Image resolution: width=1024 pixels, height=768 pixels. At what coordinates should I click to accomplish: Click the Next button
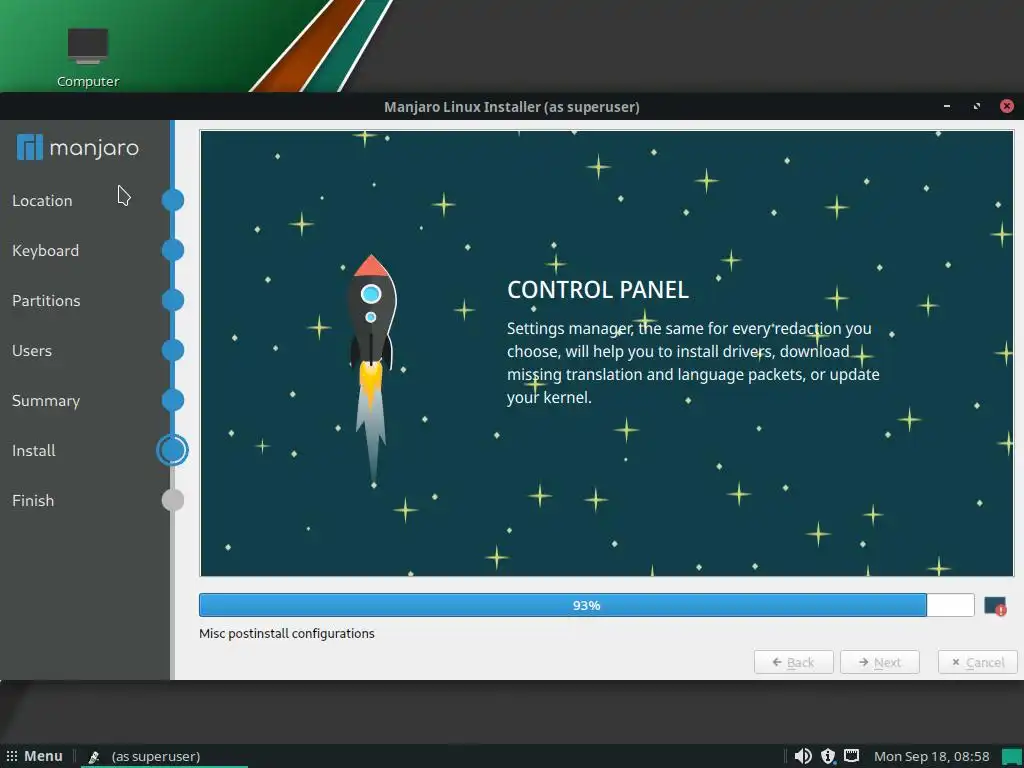pyautogui.click(x=880, y=662)
